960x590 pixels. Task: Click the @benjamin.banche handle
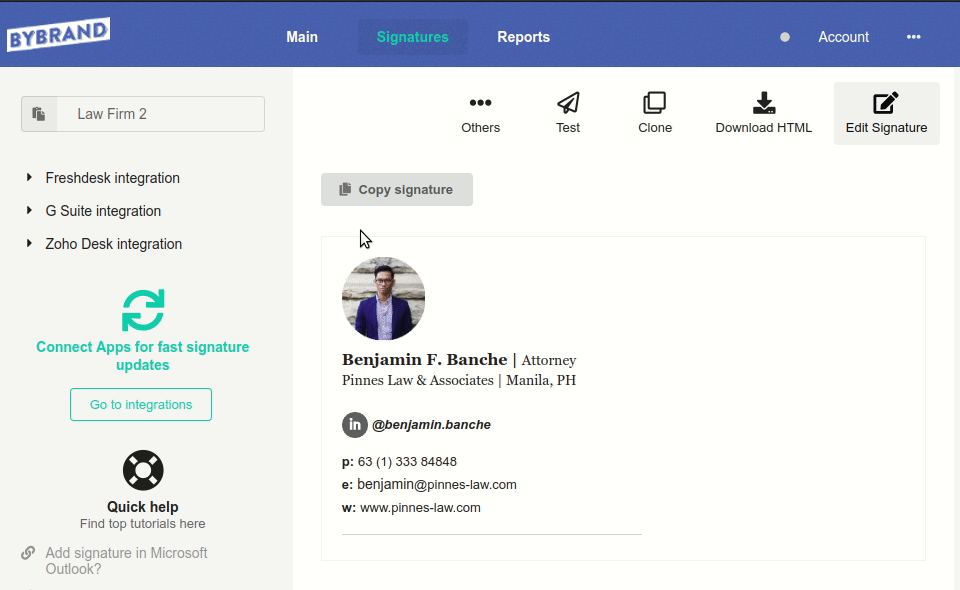tap(432, 425)
